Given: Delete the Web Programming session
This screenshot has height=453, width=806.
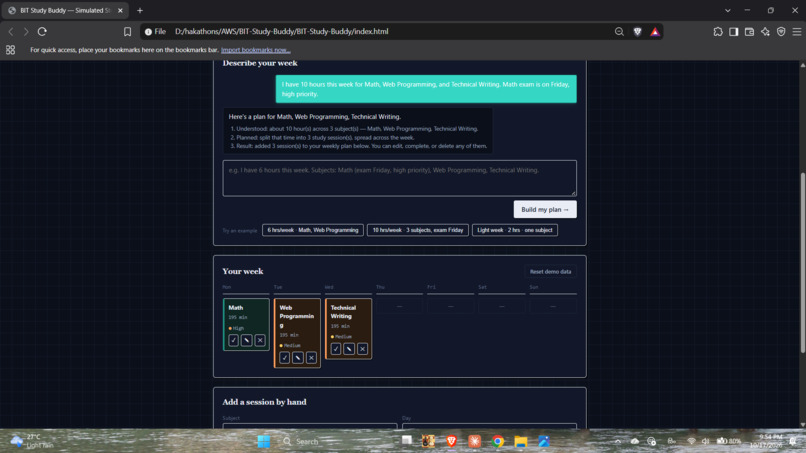Looking at the screenshot, I should tap(312, 358).
